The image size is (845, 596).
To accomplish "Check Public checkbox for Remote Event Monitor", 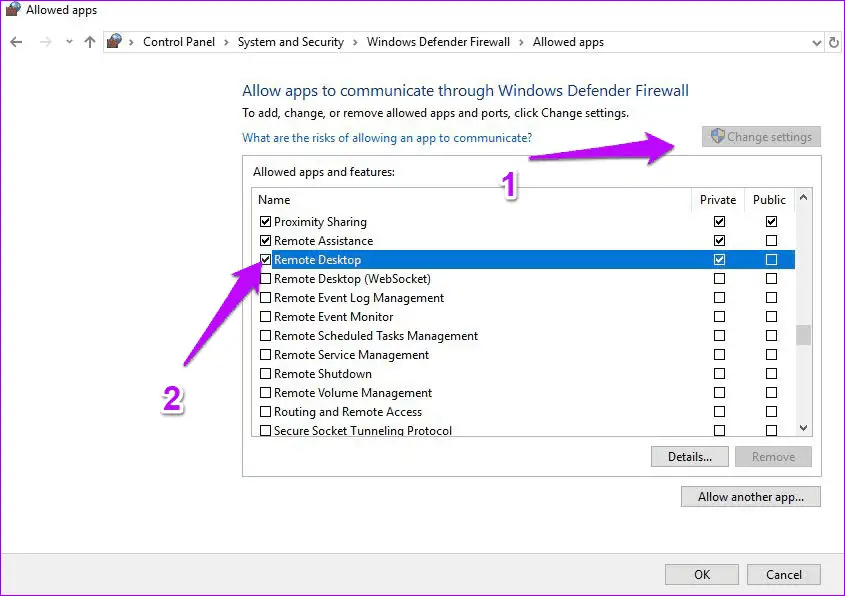I will point(771,316).
